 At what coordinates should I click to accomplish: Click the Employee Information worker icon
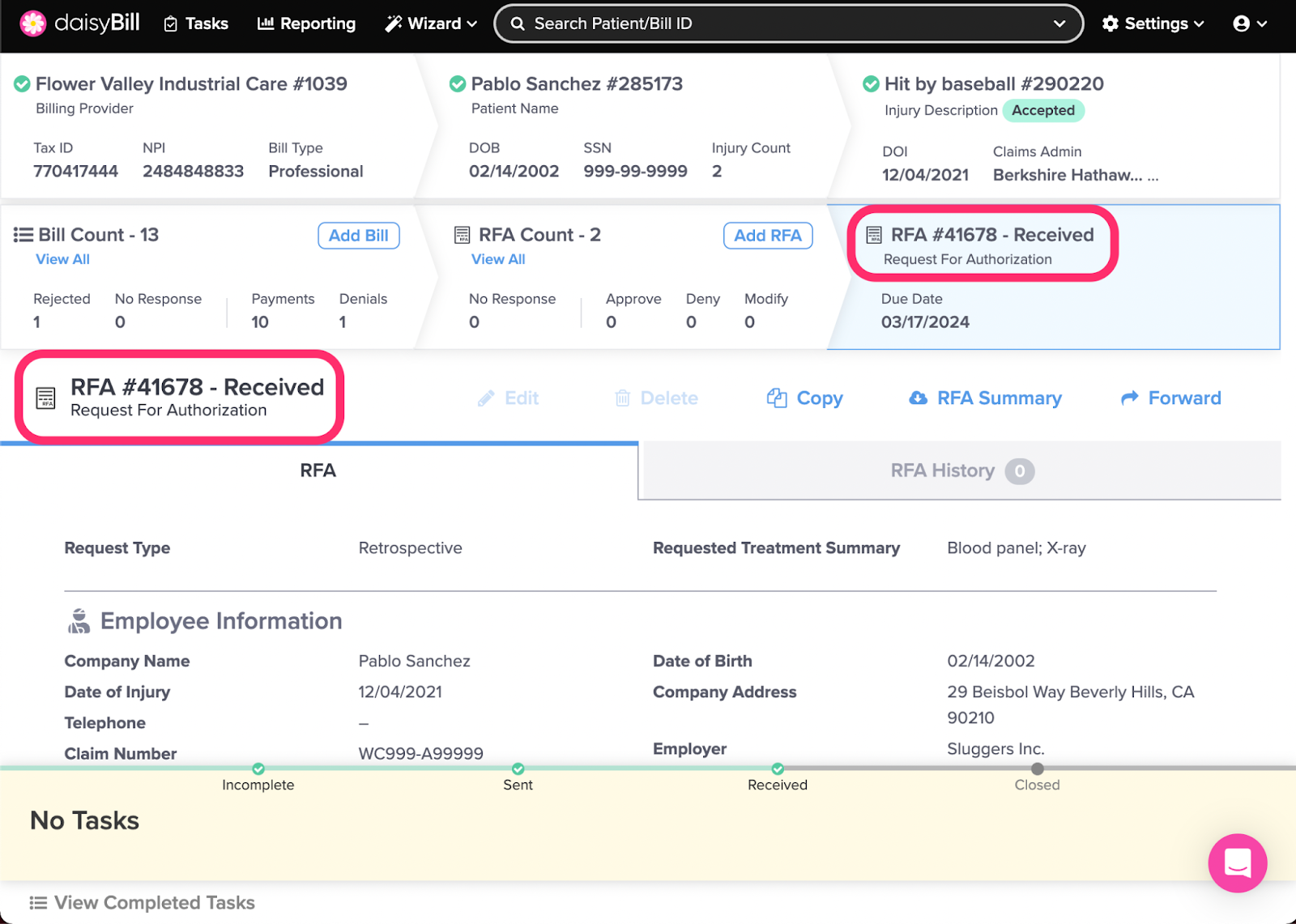tap(79, 621)
